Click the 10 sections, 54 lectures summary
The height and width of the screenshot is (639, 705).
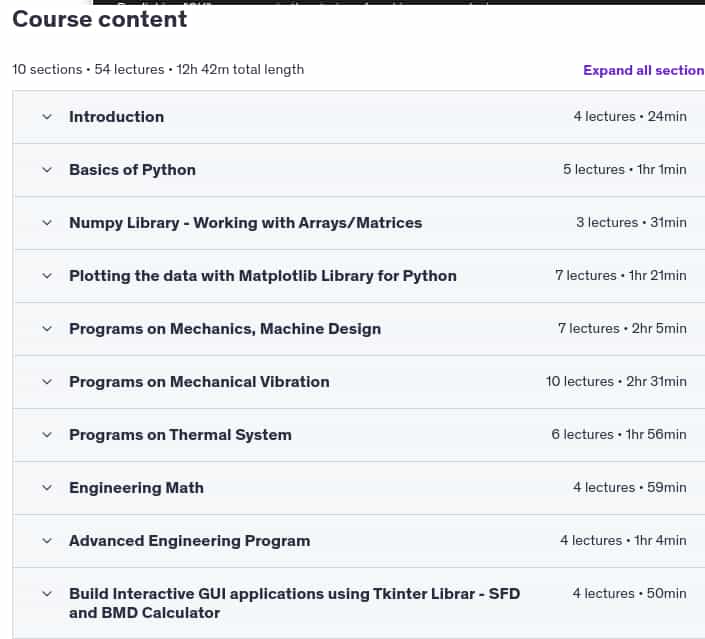tap(158, 70)
